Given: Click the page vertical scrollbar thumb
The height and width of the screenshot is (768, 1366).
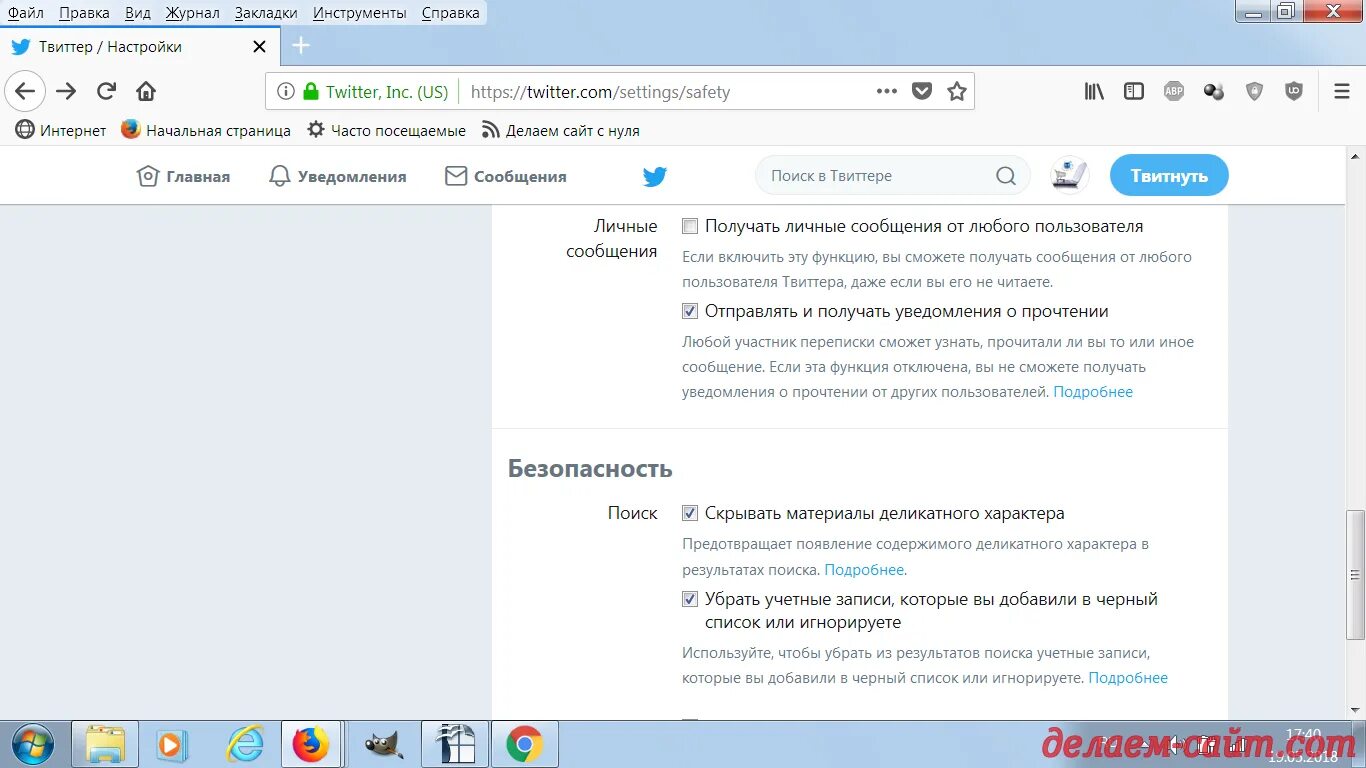Looking at the screenshot, I should (1355, 574).
